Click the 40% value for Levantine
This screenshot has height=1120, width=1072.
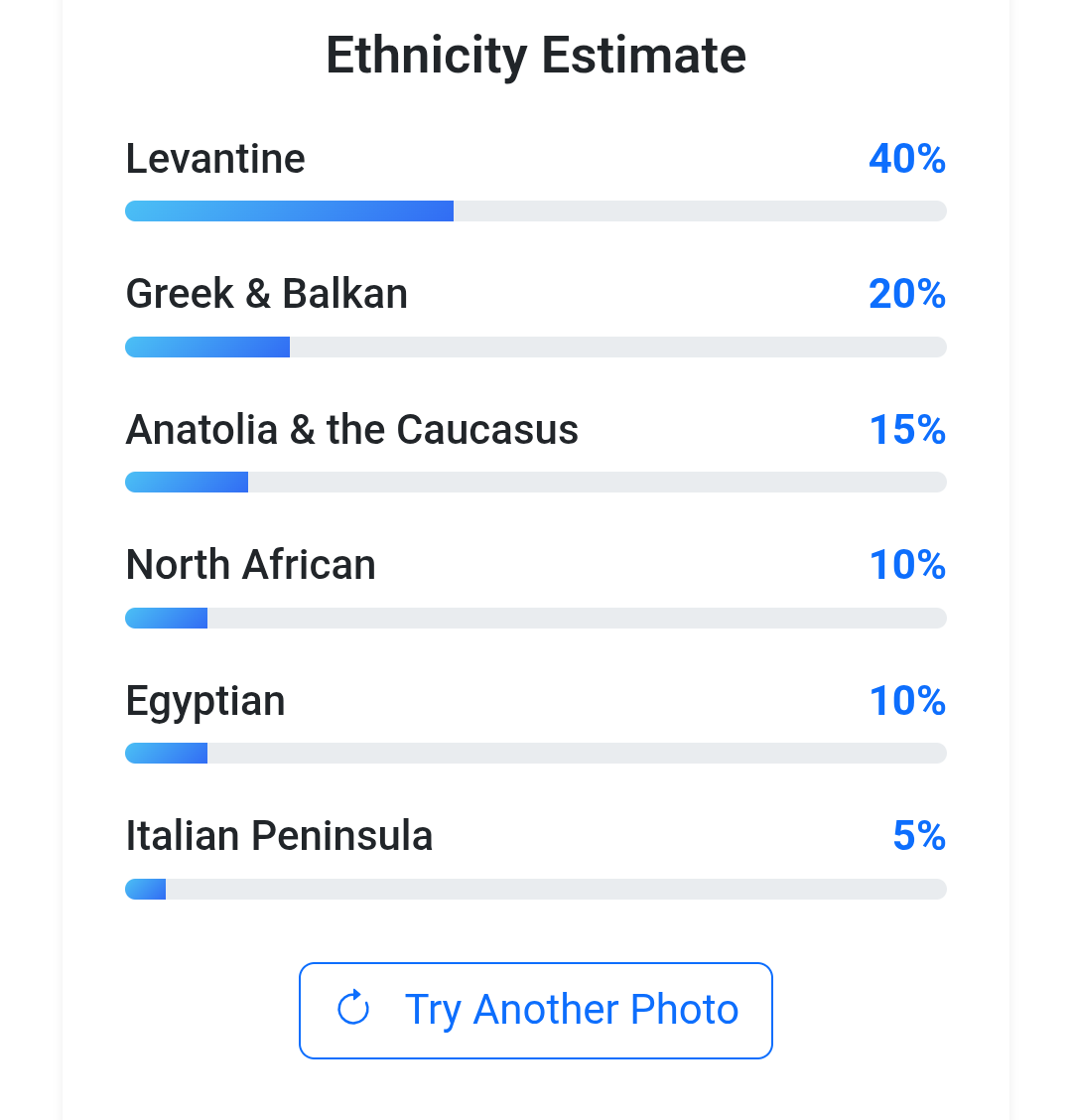click(x=907, y=159)
